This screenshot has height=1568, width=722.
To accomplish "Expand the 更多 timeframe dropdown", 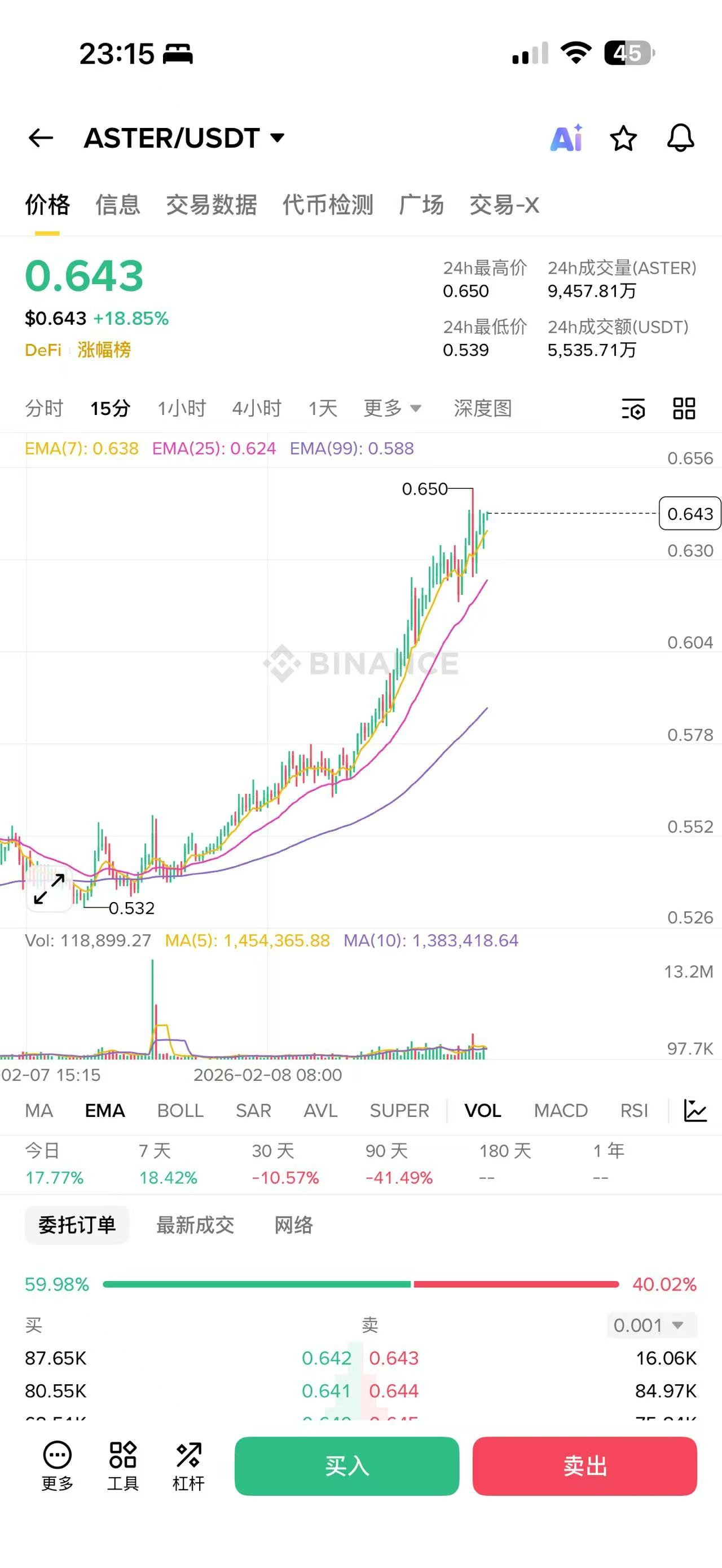I will tap(391, 408).
